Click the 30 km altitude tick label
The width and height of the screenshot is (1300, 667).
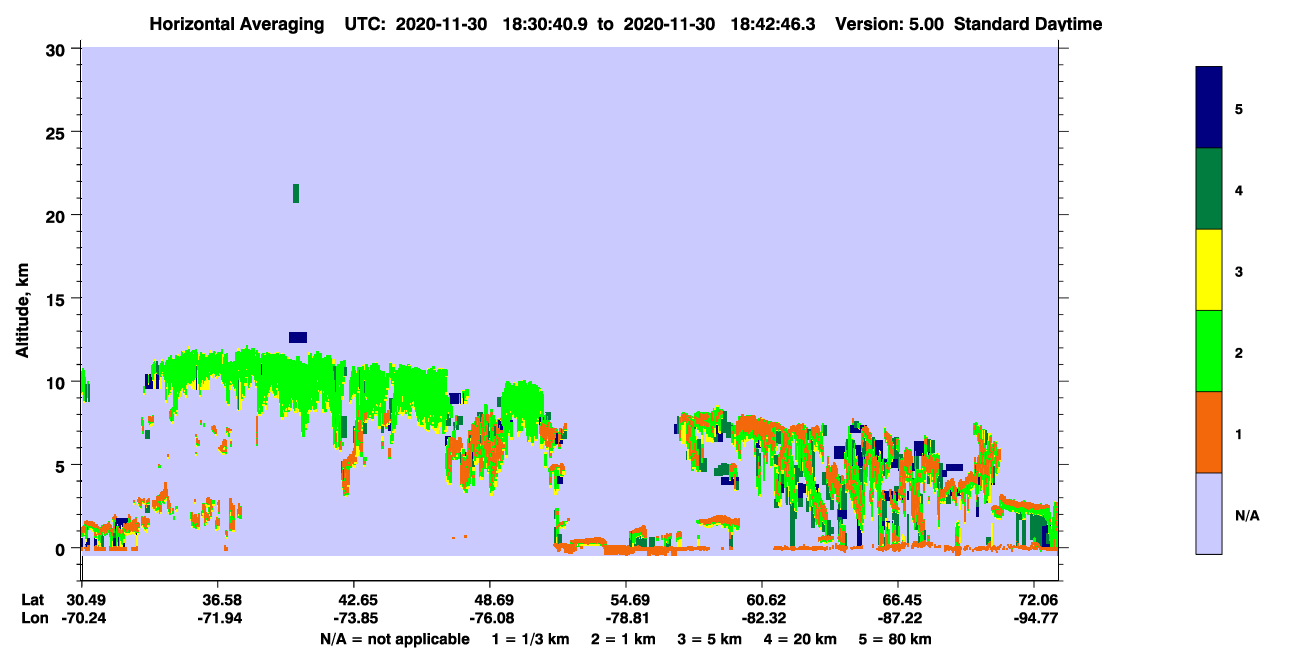click(x=57, y=49)
